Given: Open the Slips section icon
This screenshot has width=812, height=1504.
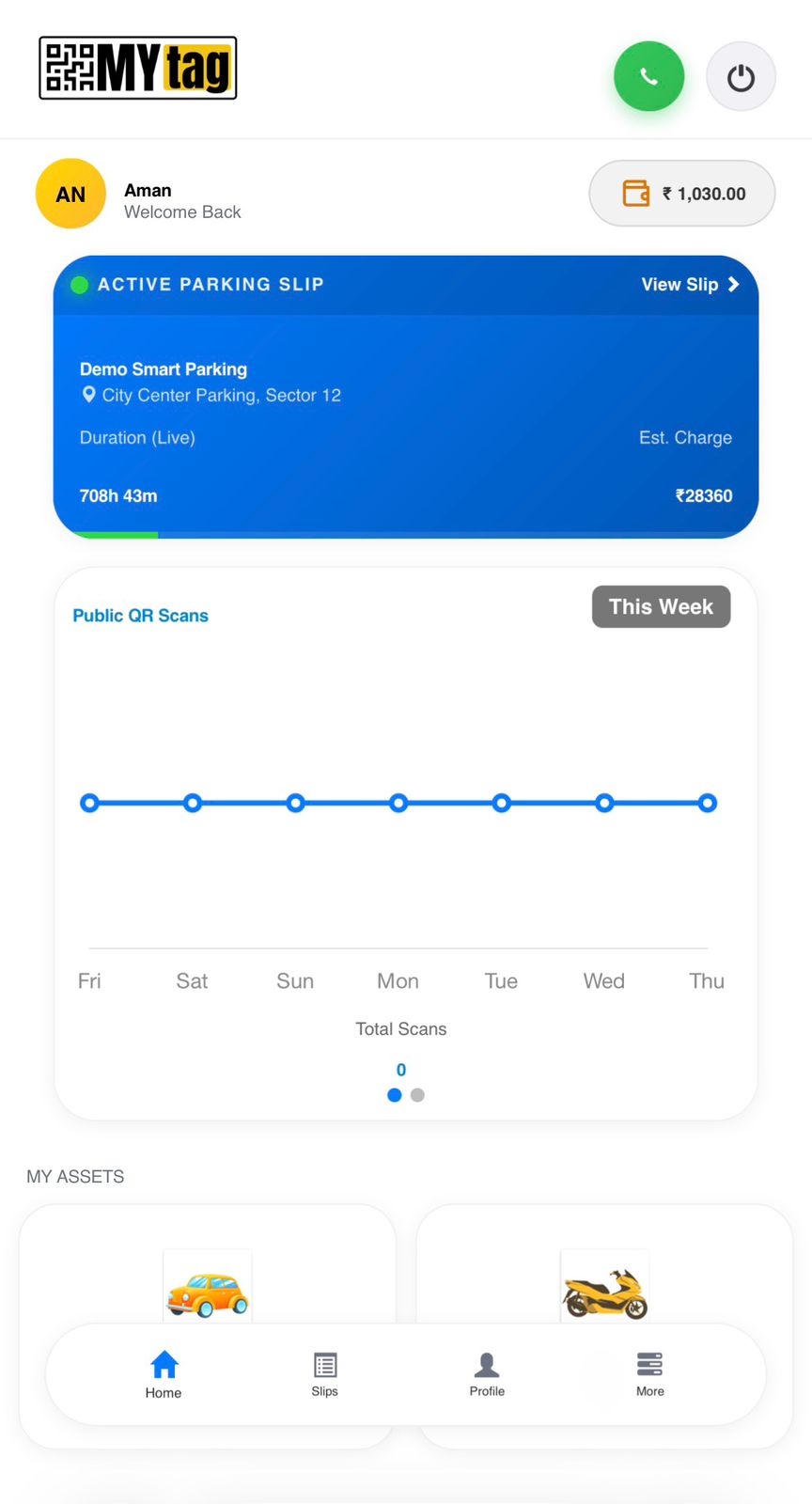Looking at the screenshot, I should [324, 1366].
